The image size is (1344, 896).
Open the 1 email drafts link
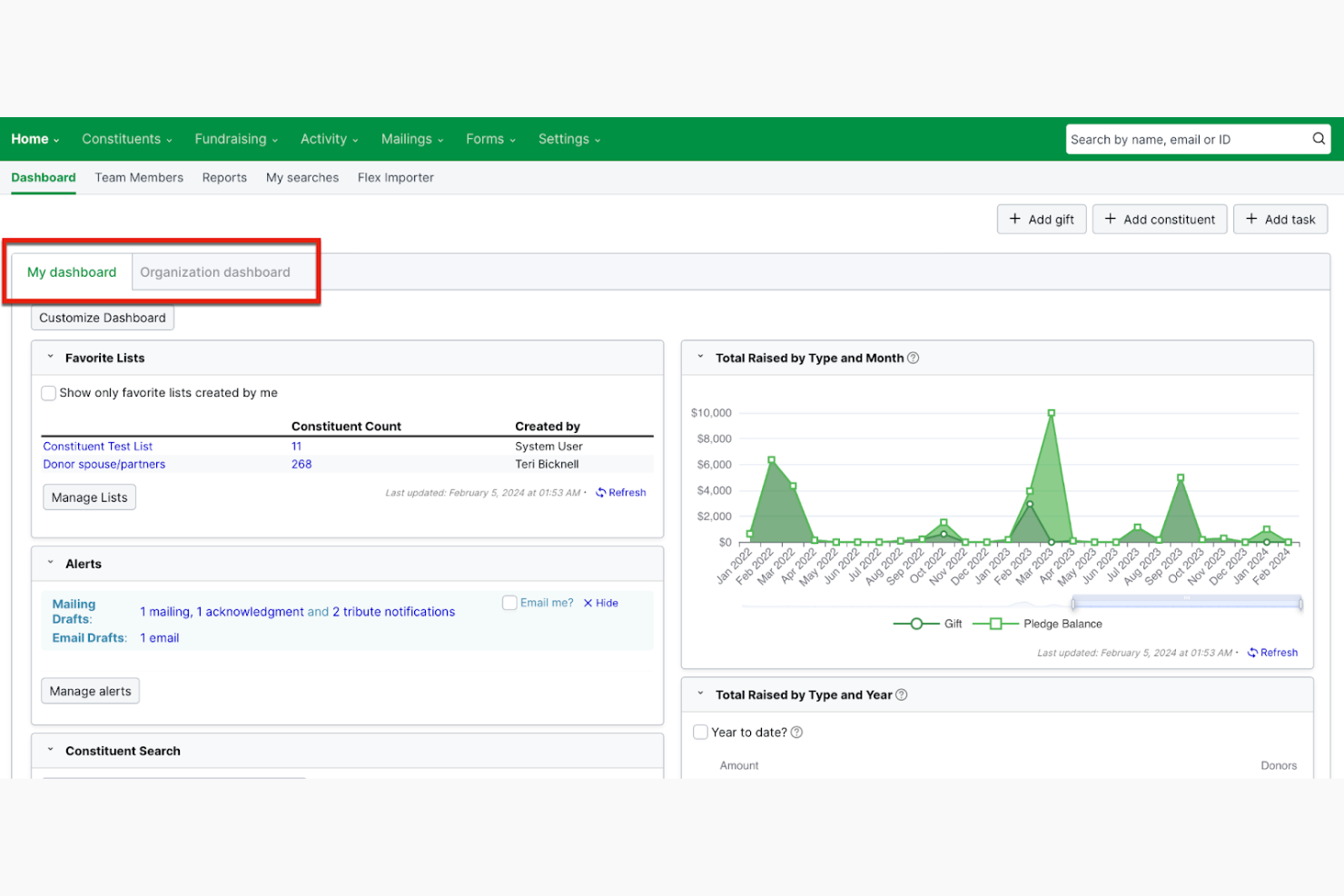[x=160, y=638]
